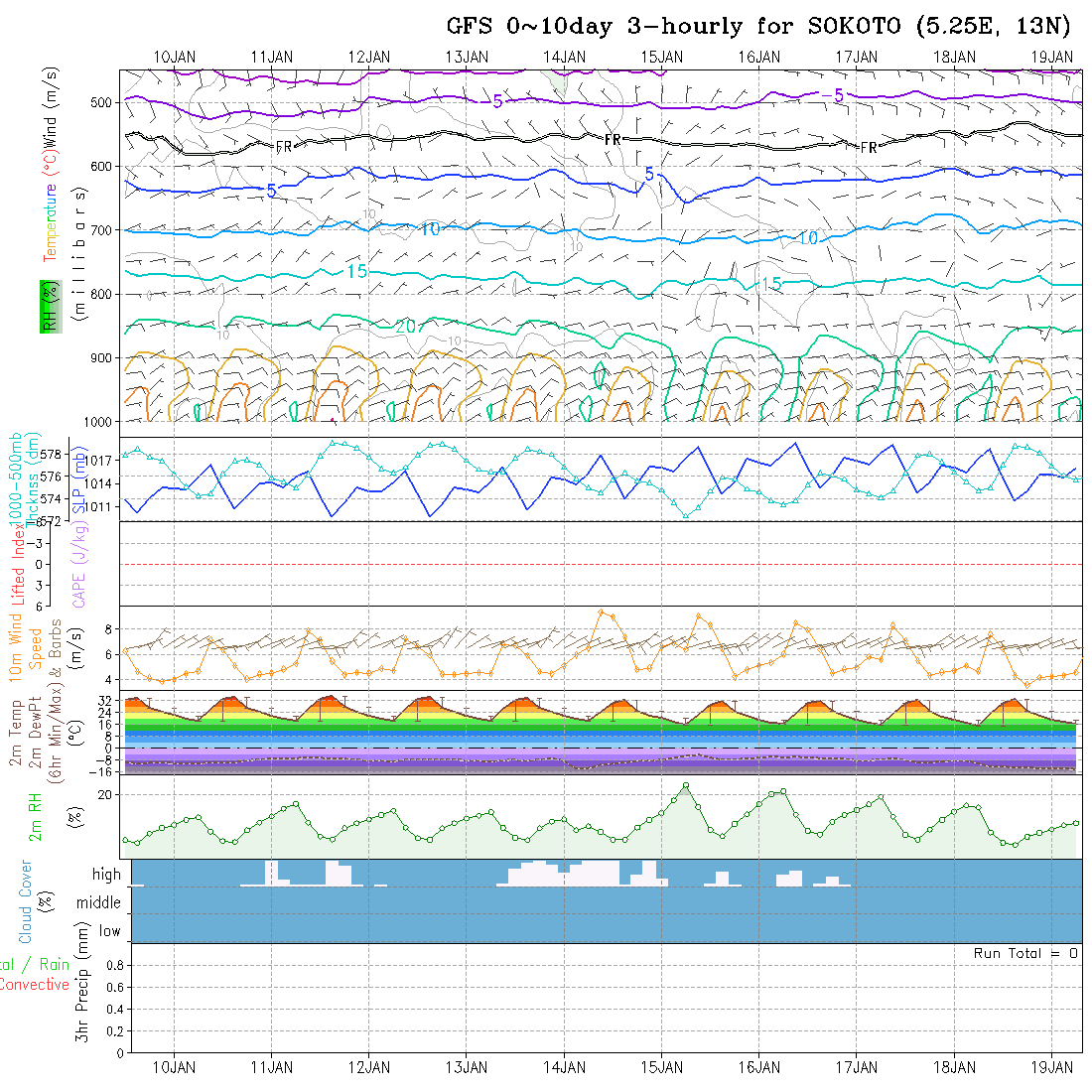Click the 500 millibar pressure tick label
This screenshot has height=1092, width=1092.
(x=103, y=102)
